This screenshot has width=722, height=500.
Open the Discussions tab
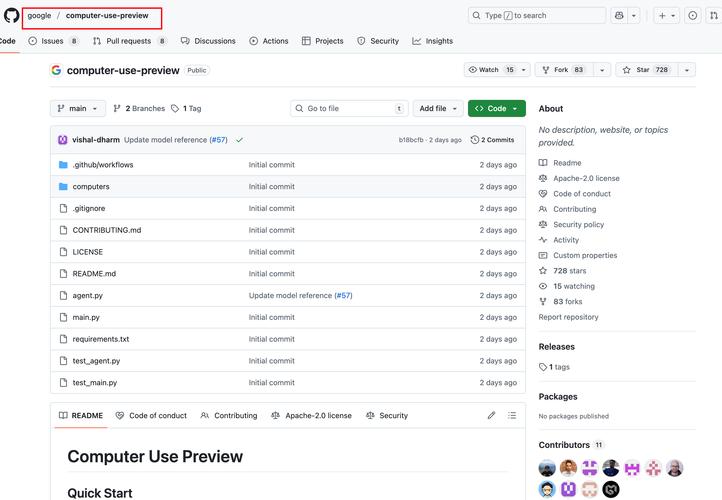(x=208, y=41)
